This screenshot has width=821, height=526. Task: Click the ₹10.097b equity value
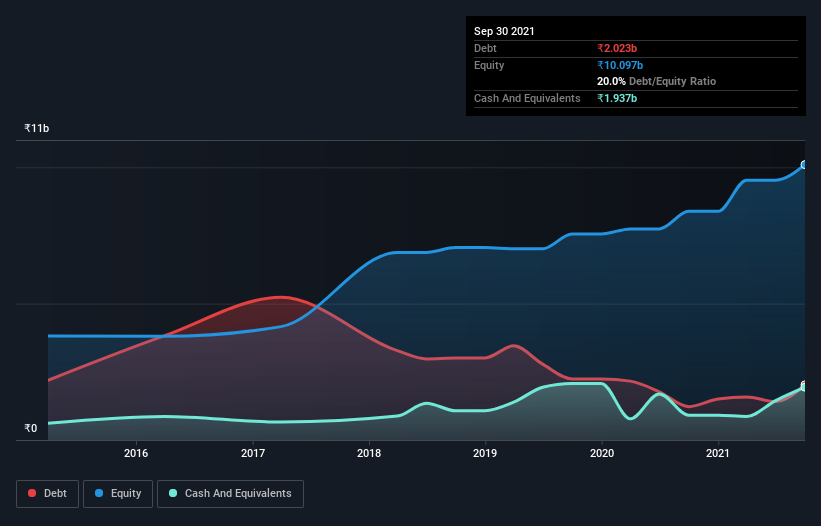pyautogui.click(x=620, y=65)
